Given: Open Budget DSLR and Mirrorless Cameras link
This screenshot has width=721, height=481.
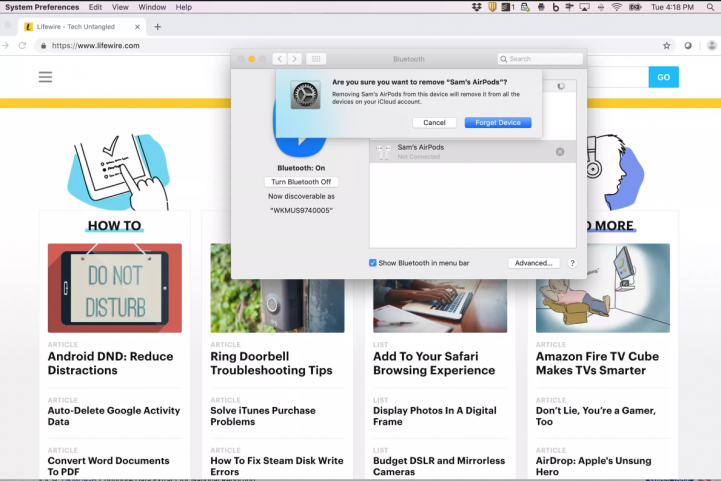Looking at the screenshot, I should click(439, 466).
